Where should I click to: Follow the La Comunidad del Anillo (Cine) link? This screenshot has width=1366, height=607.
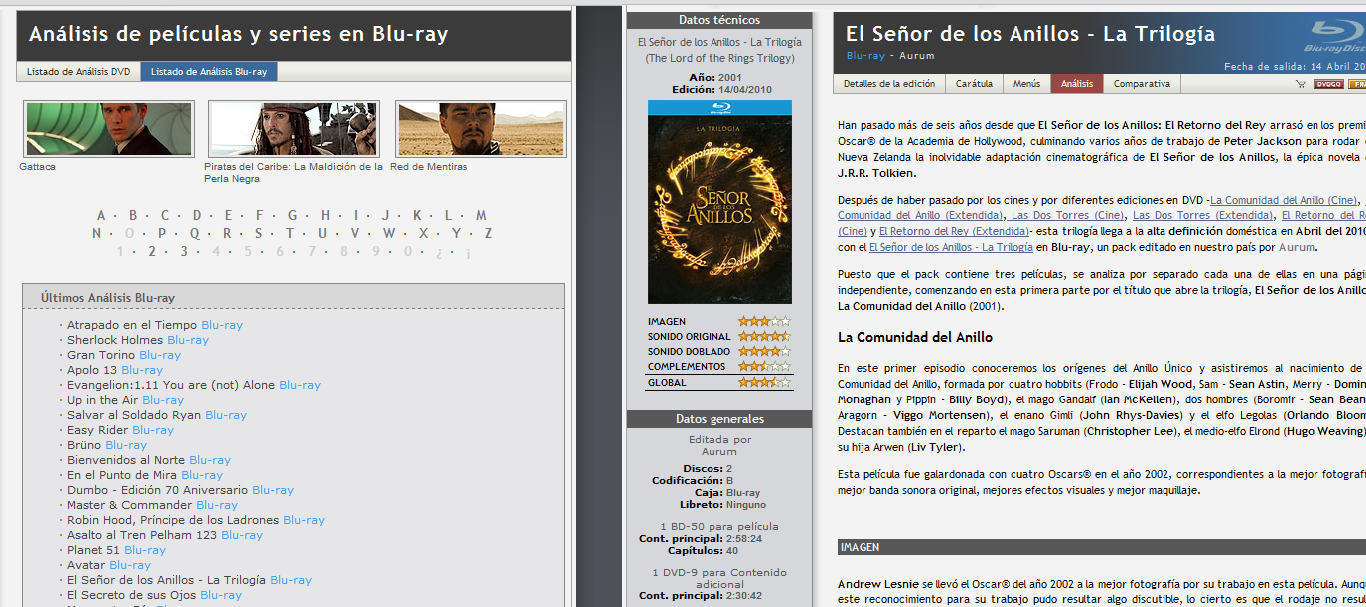1284,201
